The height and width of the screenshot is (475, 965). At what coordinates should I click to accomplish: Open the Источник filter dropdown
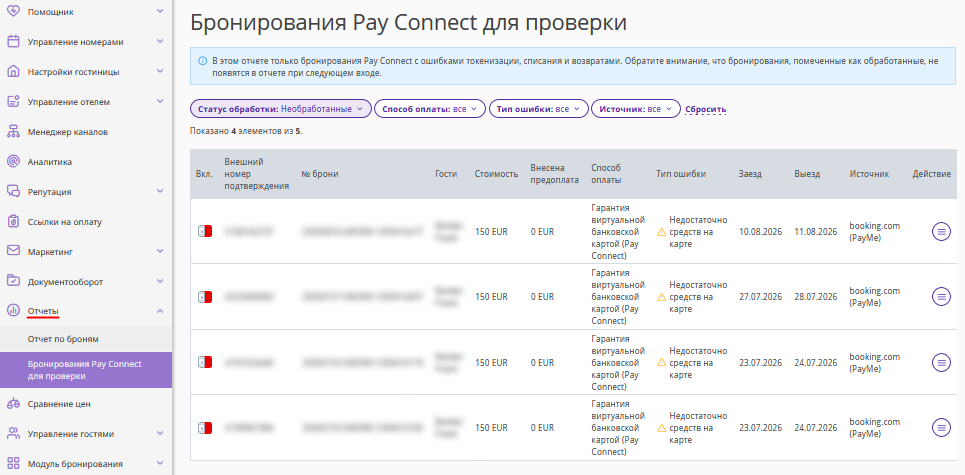click(x=636, y=109)
